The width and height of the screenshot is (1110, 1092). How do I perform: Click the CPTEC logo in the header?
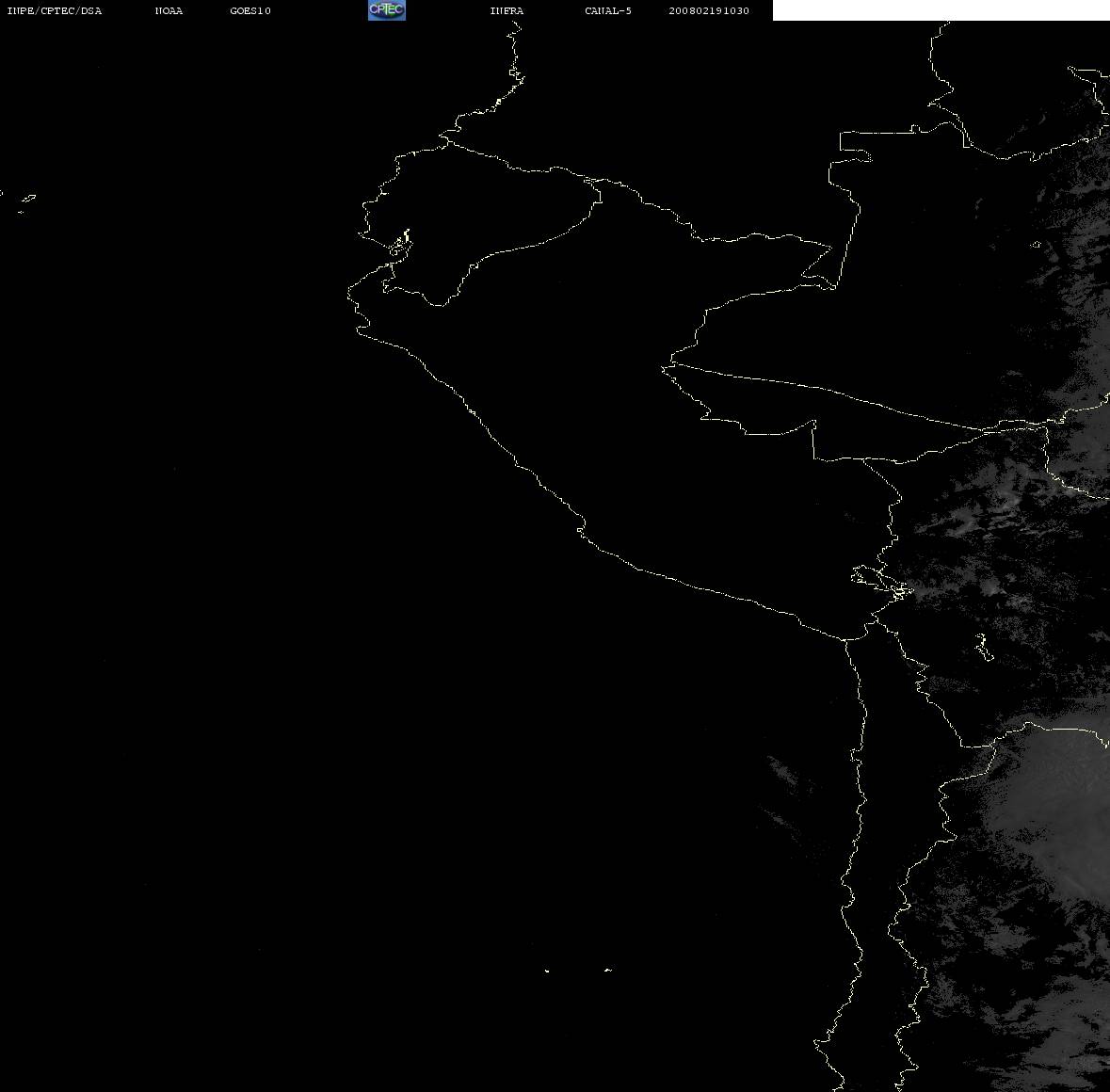pos(387,10)
